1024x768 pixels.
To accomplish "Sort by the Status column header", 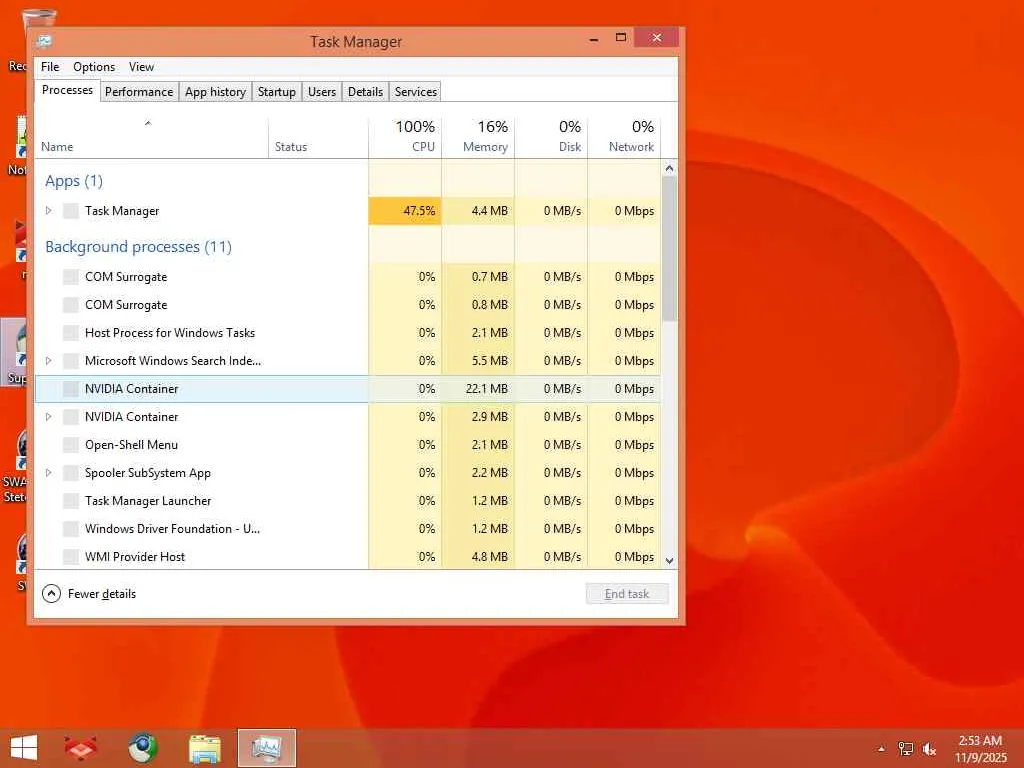I will pos(319,137).
